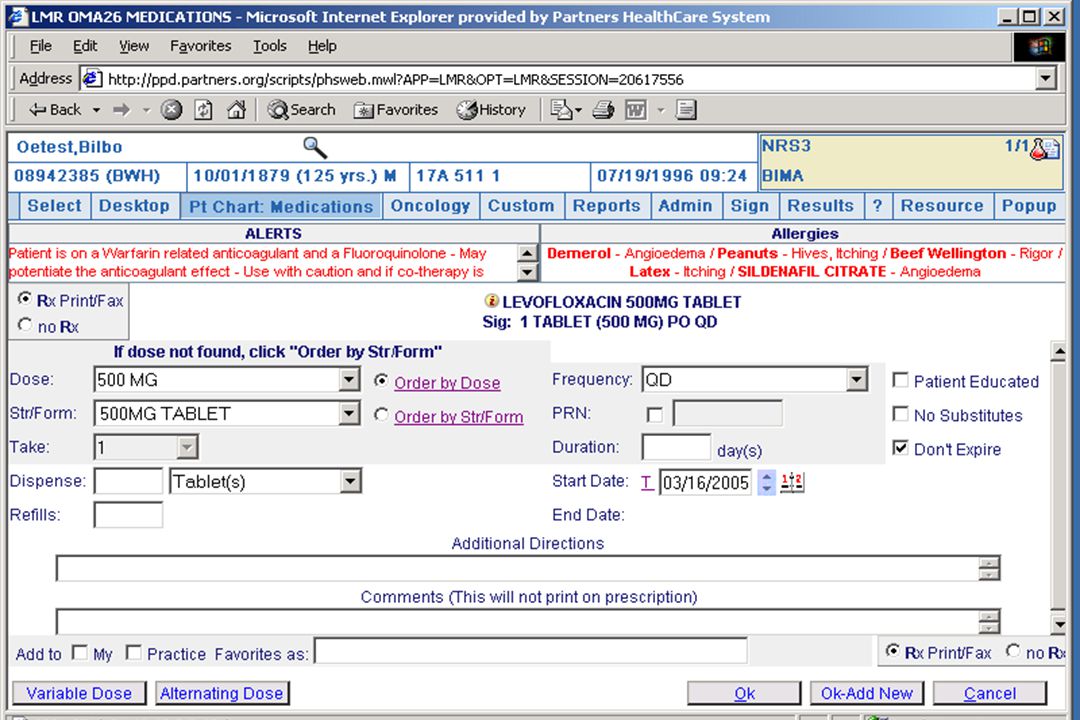Click the Duration days input field

(x=676, y=447)
